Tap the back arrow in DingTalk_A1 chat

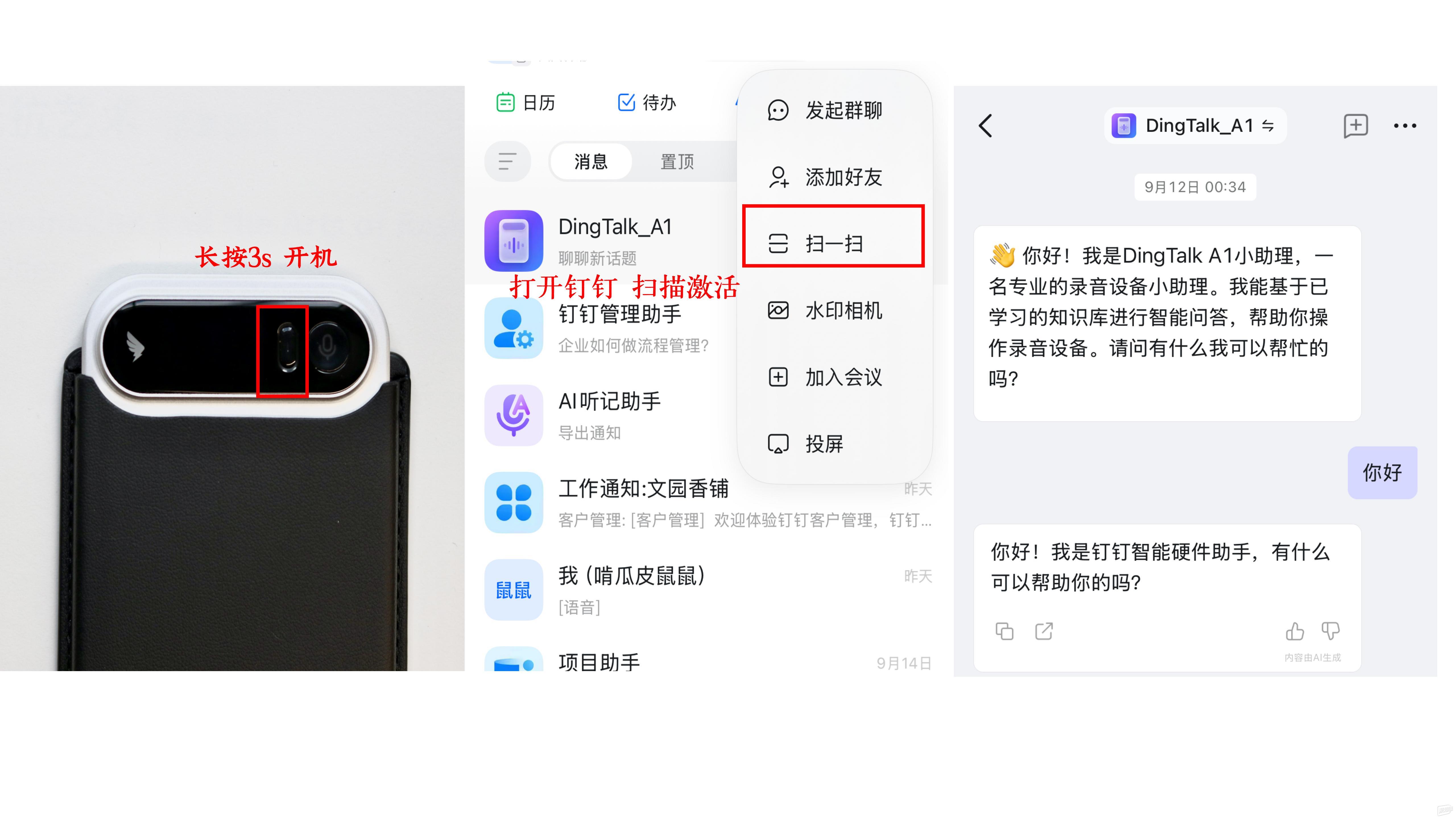(986, 125)
